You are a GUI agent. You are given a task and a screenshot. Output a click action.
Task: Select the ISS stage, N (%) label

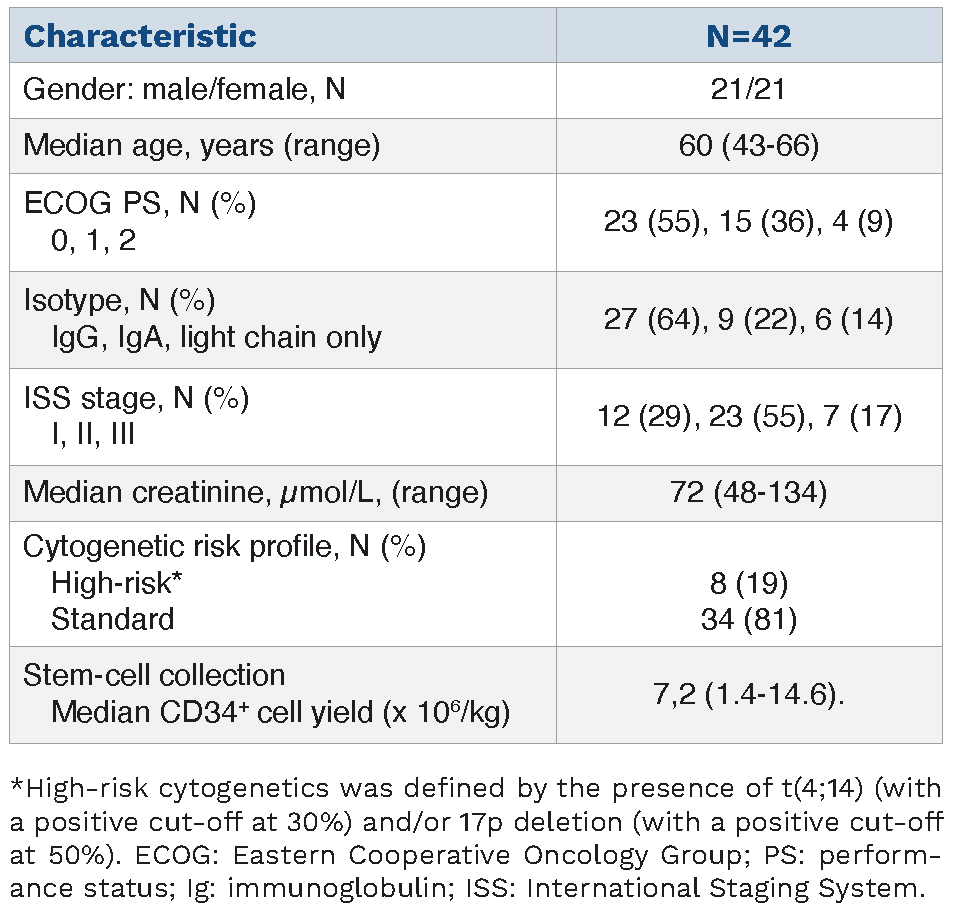click(136, 398)
